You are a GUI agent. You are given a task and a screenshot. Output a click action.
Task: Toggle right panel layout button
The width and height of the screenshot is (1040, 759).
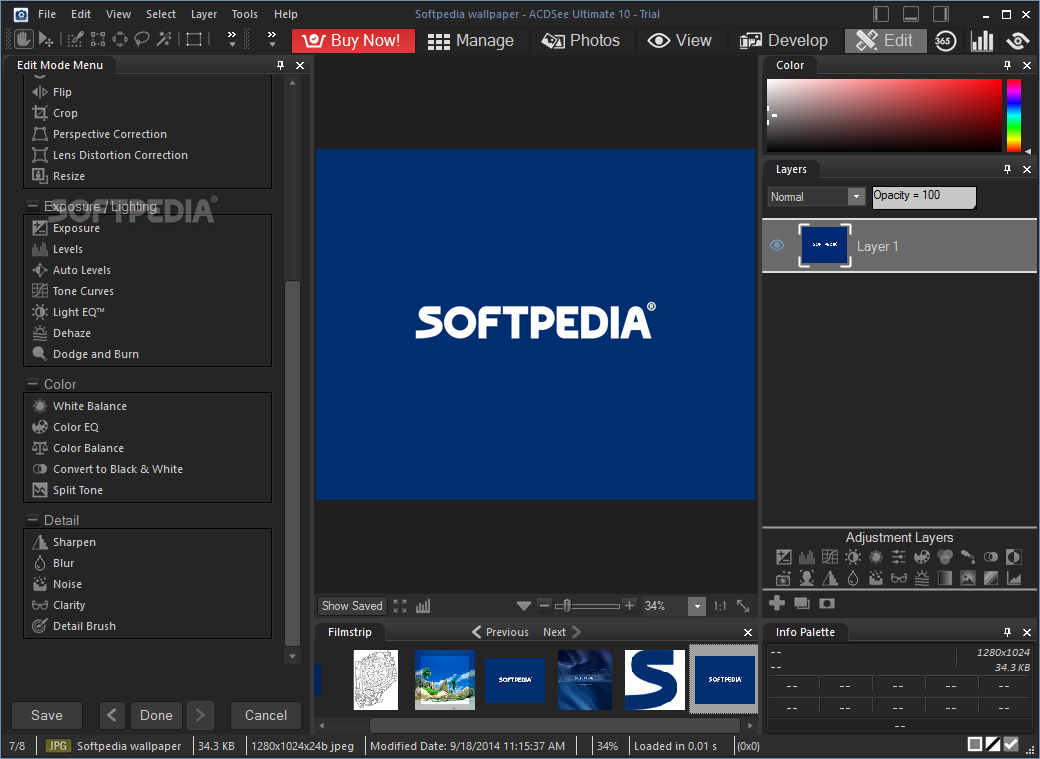941,14
